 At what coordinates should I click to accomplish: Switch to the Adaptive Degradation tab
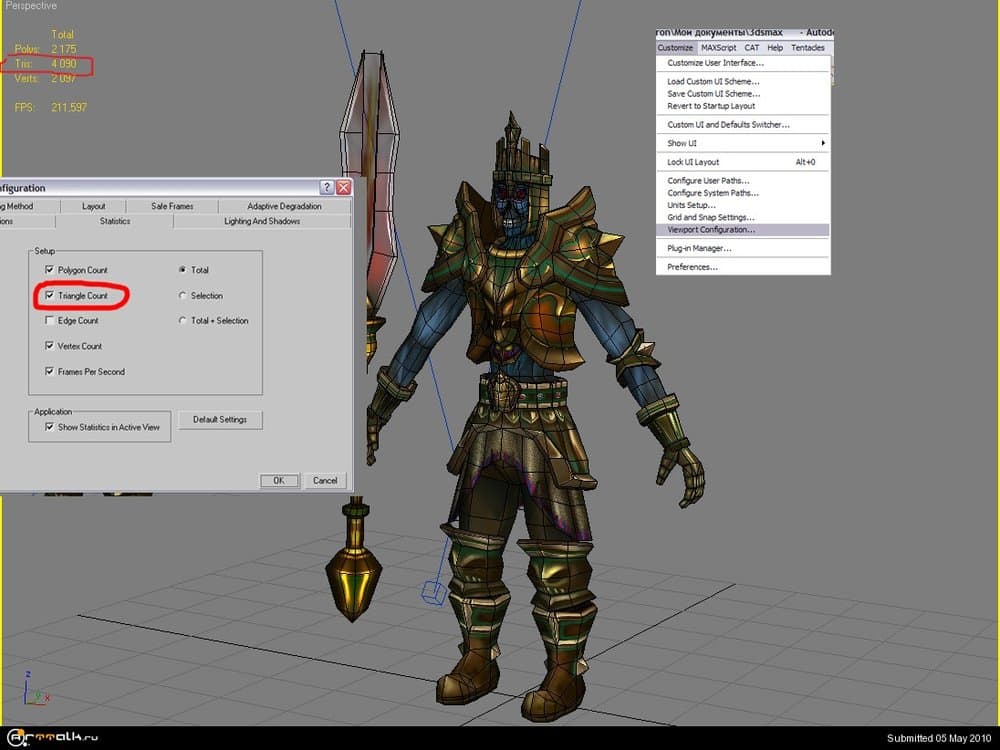284,206
